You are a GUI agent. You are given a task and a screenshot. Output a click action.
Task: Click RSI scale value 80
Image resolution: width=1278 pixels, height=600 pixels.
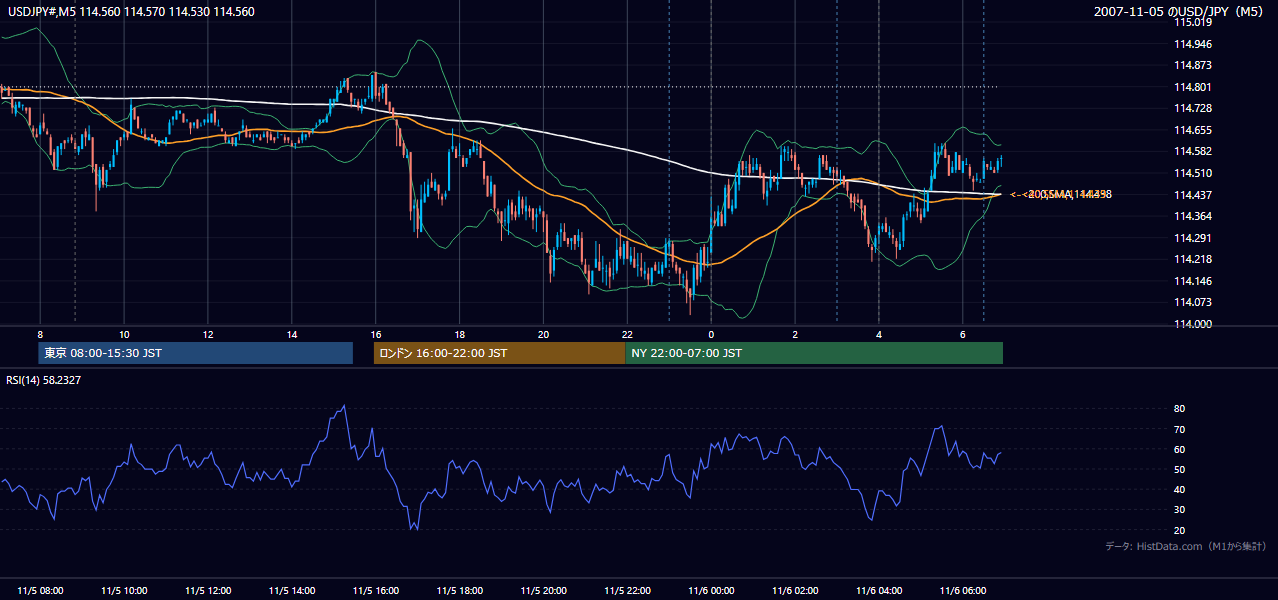click(1179, 409)
